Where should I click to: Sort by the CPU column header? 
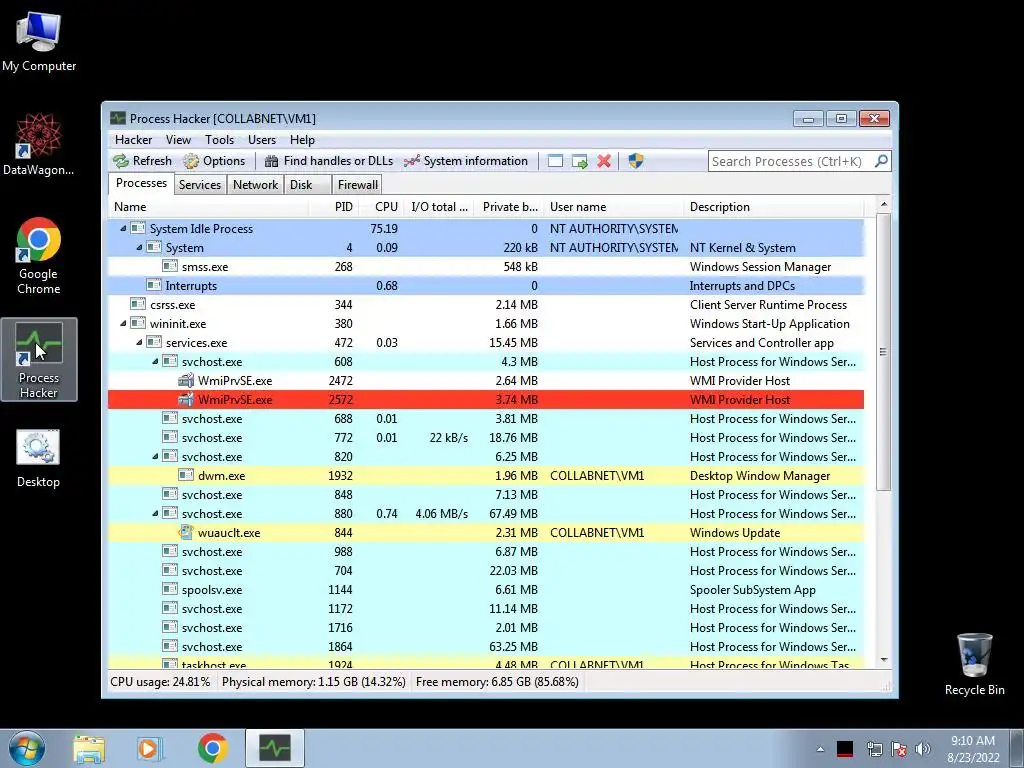(x=380, y=207)
